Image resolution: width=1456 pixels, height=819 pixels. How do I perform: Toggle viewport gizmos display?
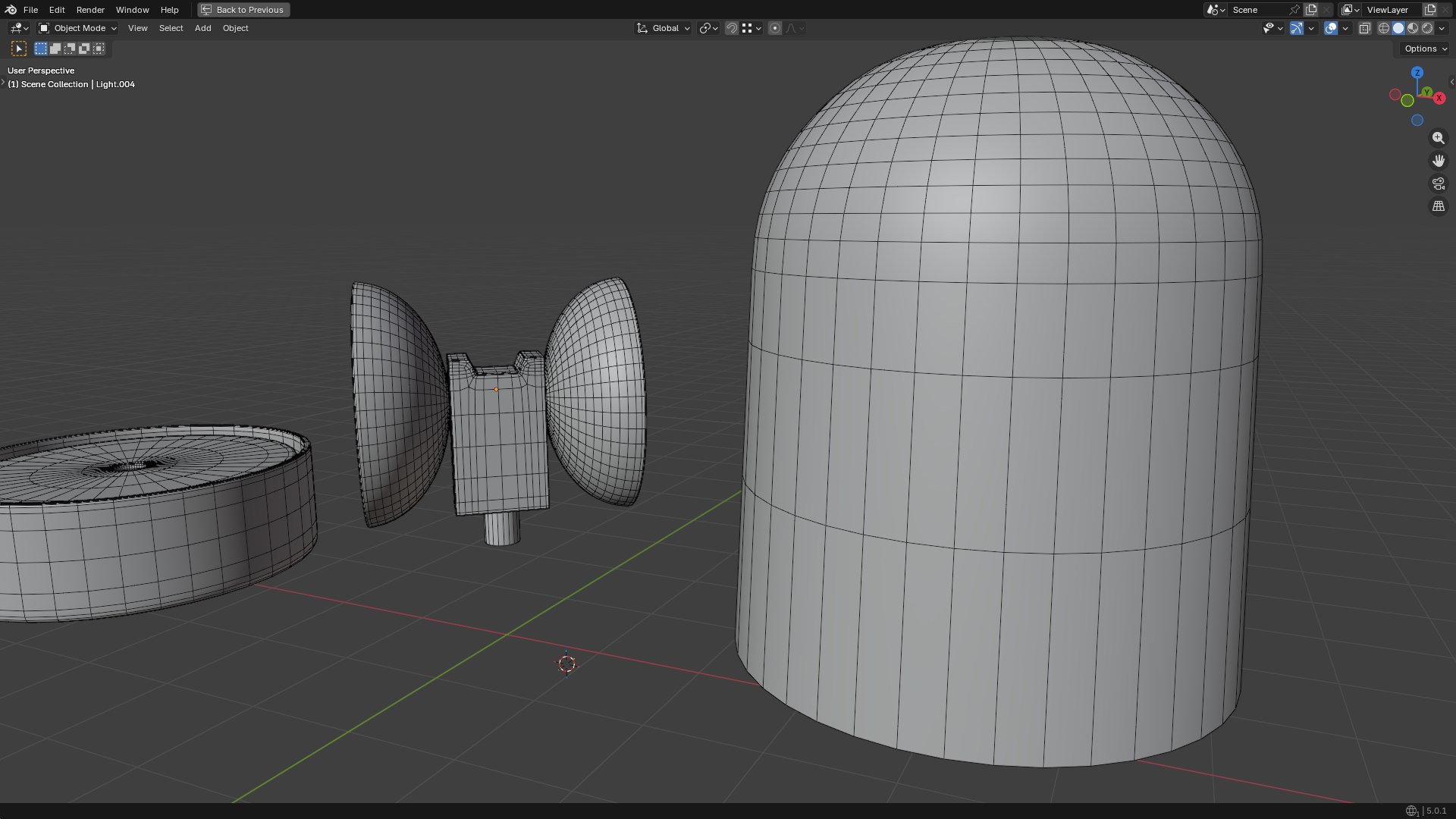click(1297, 28)
